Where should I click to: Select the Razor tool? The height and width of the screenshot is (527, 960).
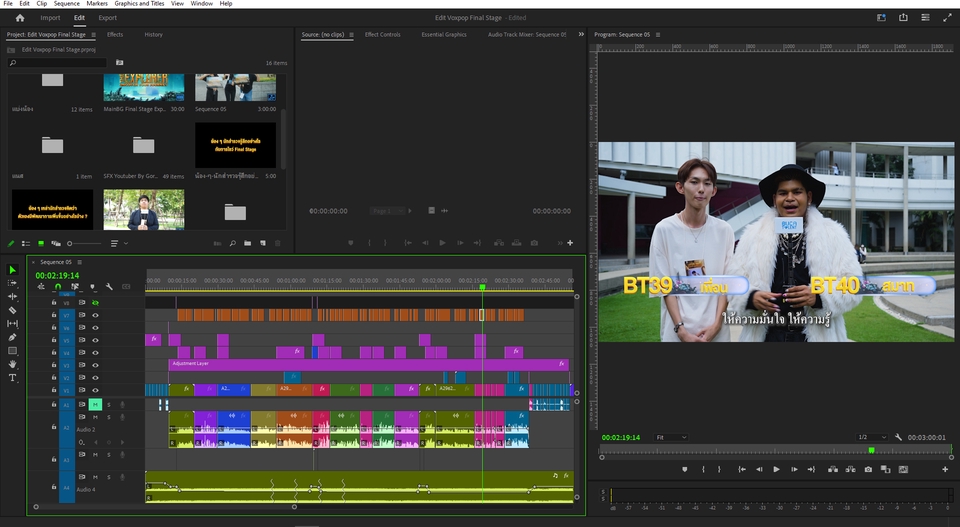13,310
